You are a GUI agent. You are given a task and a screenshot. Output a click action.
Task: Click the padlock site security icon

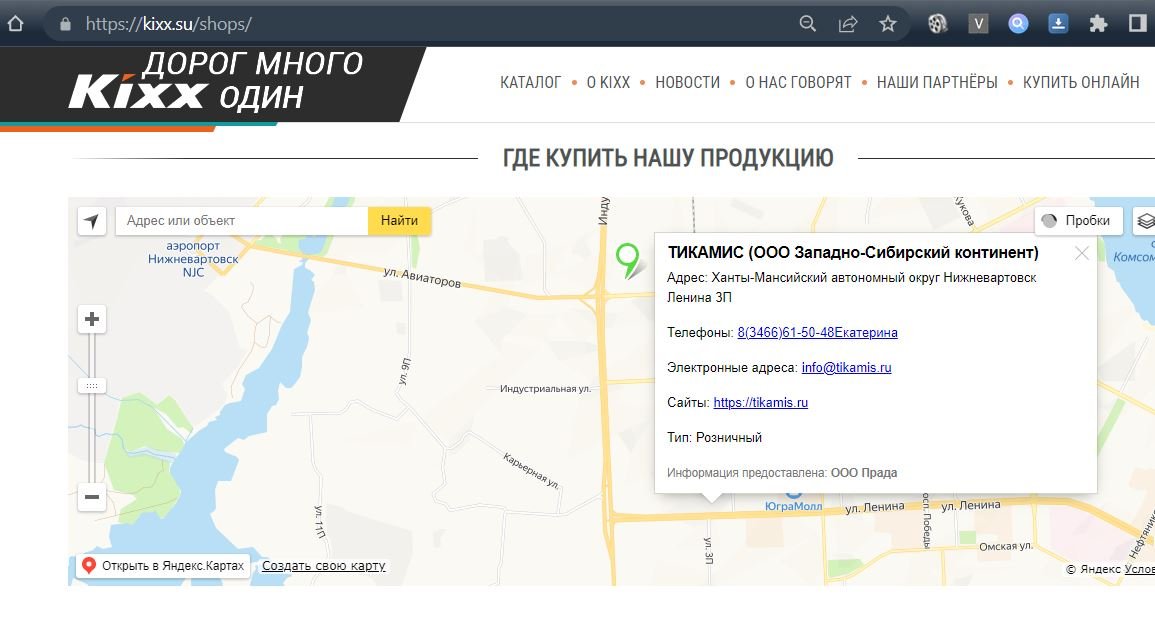point(65,24)
